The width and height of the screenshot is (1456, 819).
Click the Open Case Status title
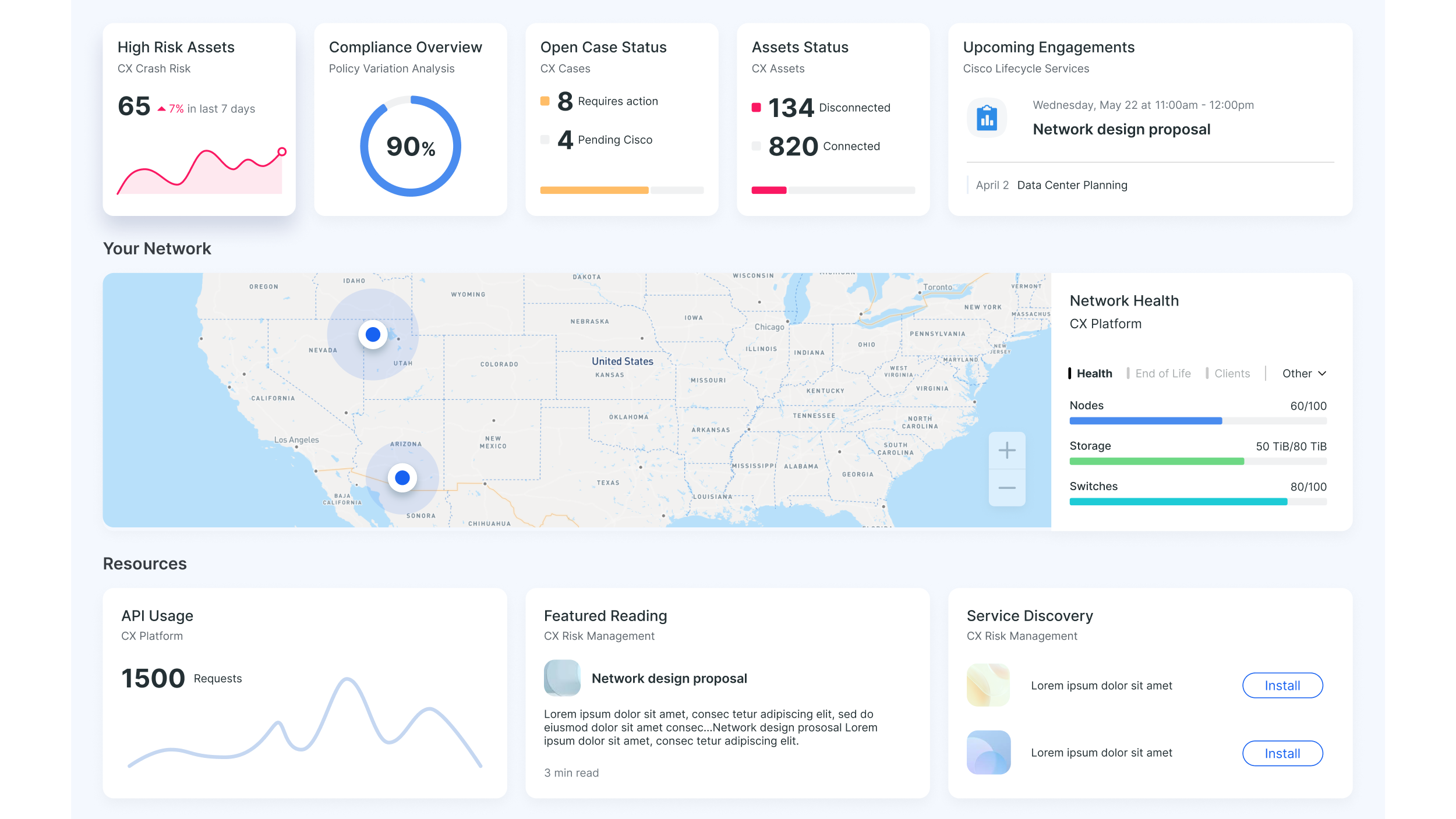[x=603, y=47]
